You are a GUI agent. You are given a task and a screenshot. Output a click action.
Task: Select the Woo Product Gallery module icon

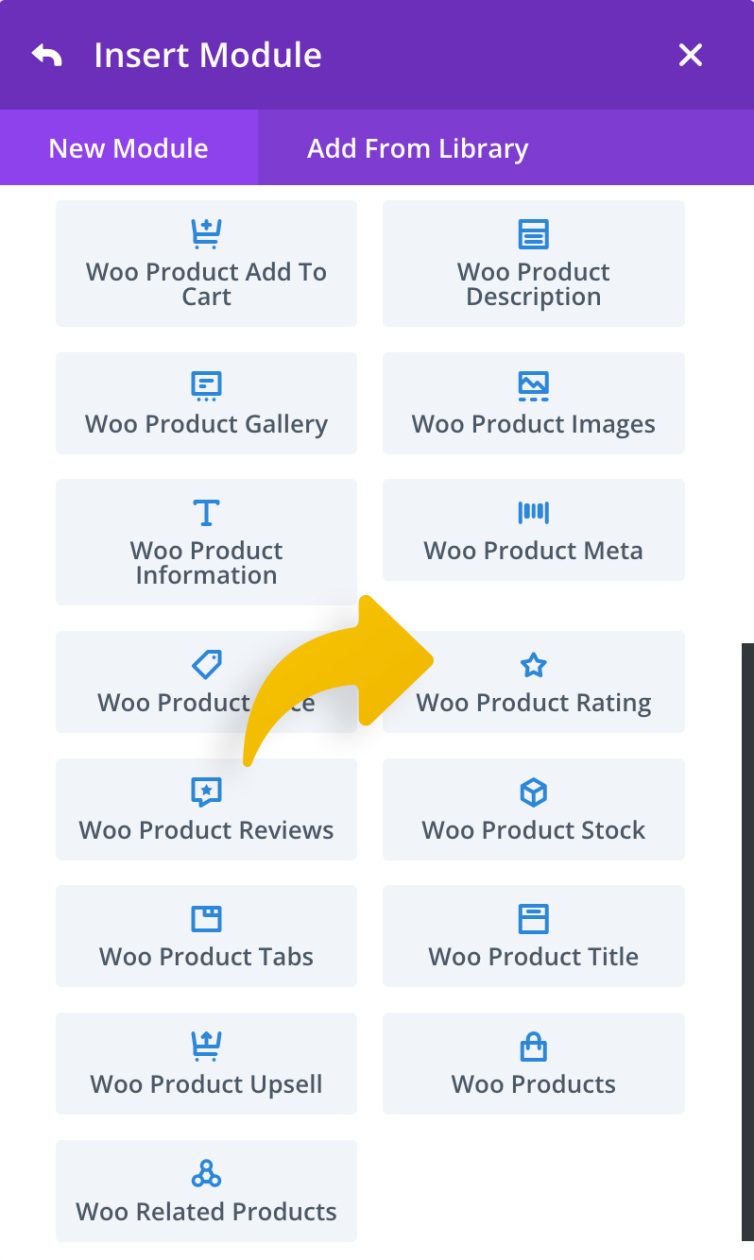pyautogui.click(x=206, y=386)
